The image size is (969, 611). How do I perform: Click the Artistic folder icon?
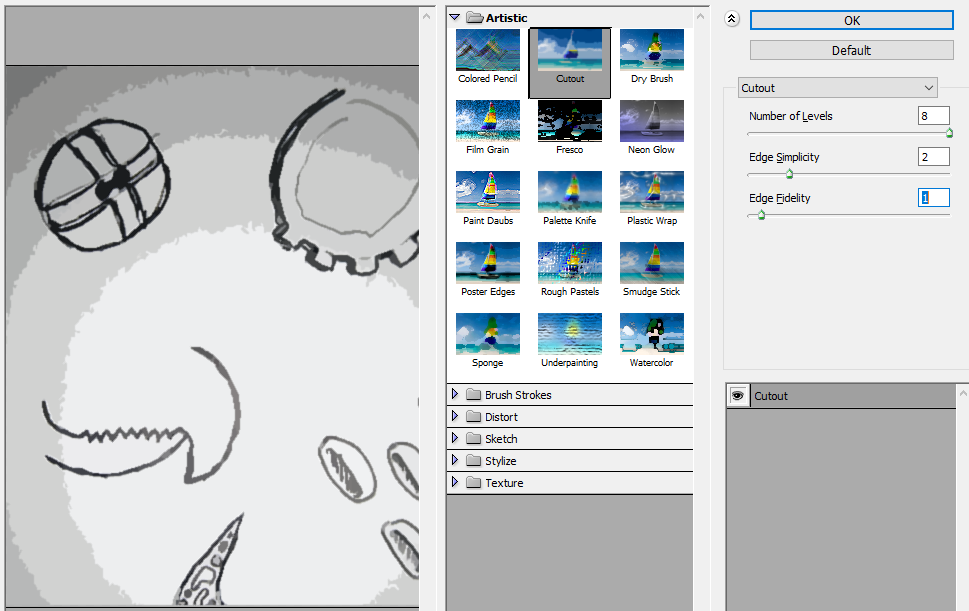point(475,17)
